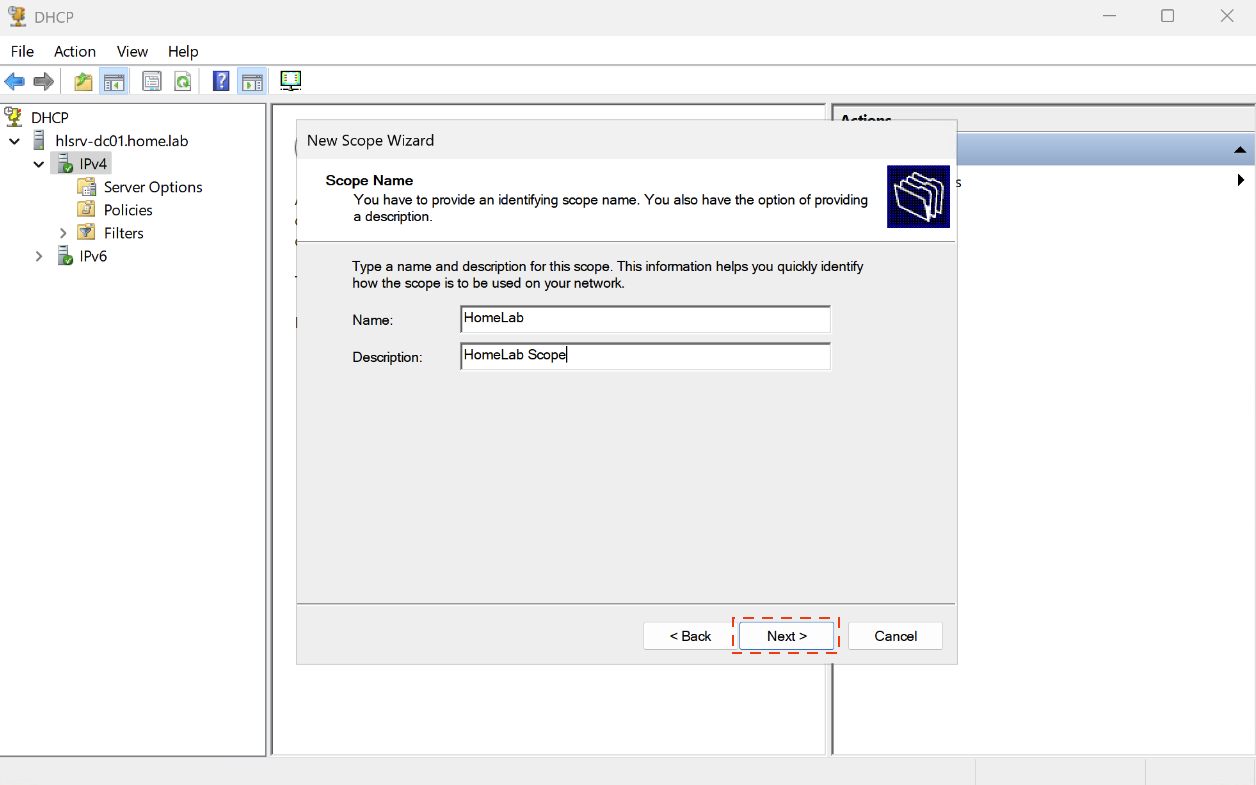Collapse the hlsrv-dc01.home.lab server node
1256x785 pixels.
click(x=15, y=141)
